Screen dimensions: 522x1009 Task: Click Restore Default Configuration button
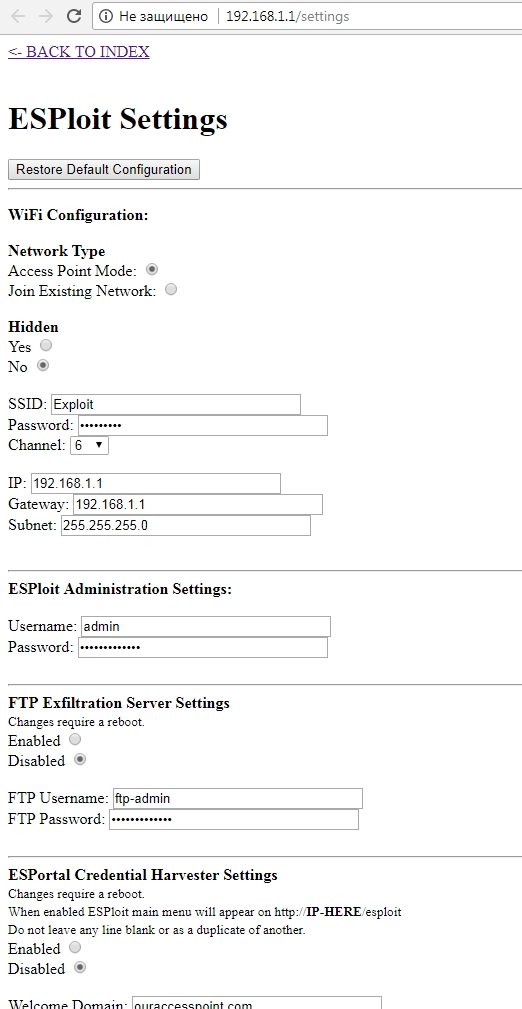pos(104,169)
